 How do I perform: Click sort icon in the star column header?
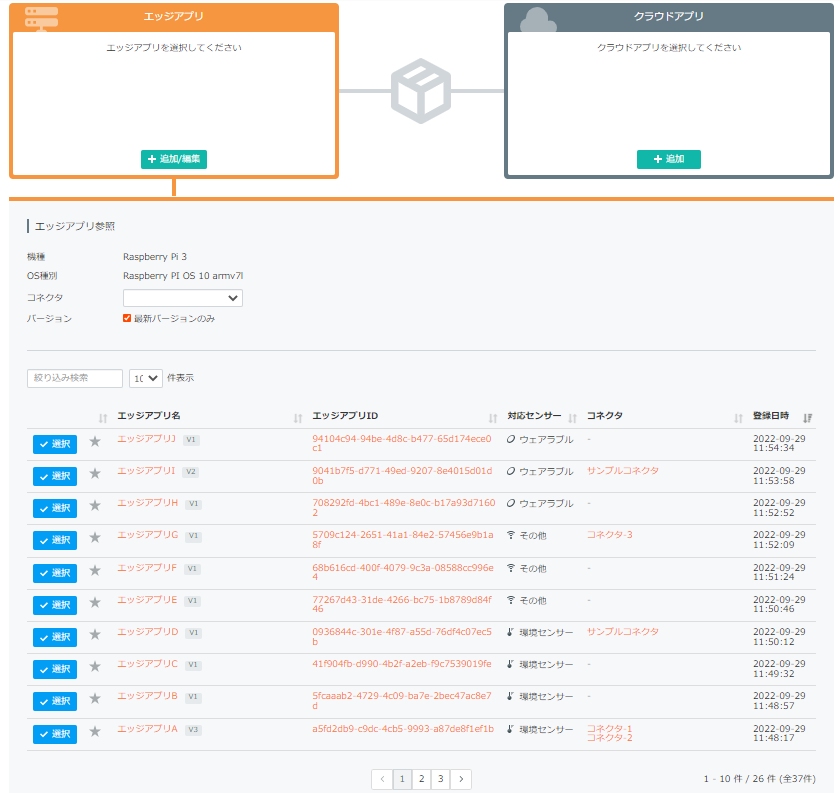[x=103, y=418]
